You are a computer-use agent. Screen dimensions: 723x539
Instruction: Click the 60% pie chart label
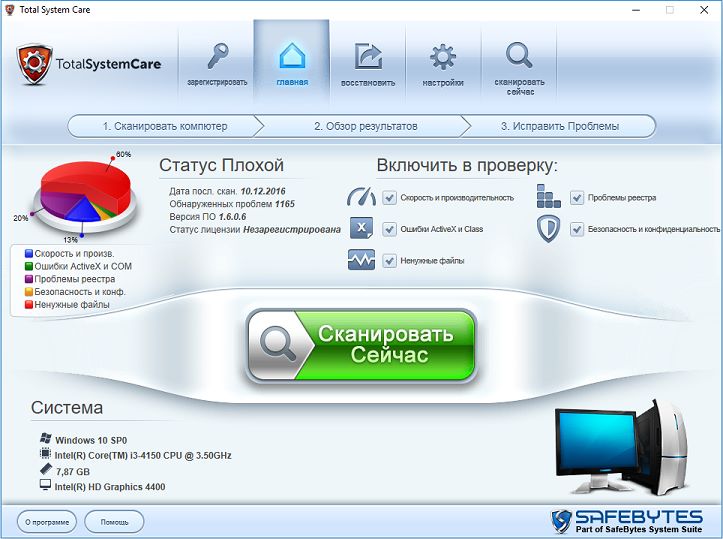pyautogui.click(x=123, y=154)
